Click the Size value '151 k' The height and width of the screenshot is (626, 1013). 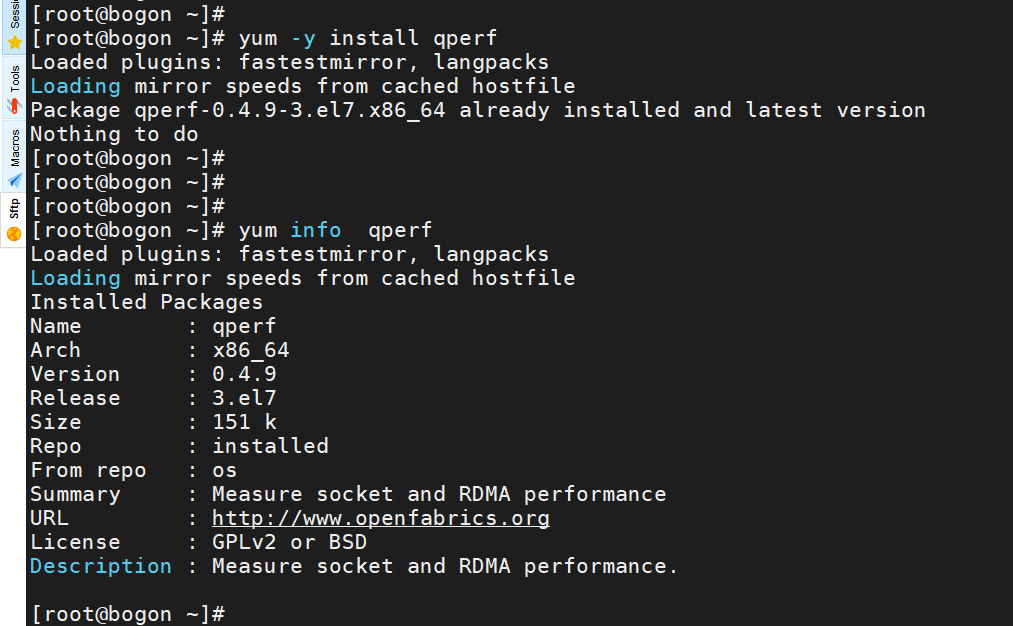pos(244,422)
